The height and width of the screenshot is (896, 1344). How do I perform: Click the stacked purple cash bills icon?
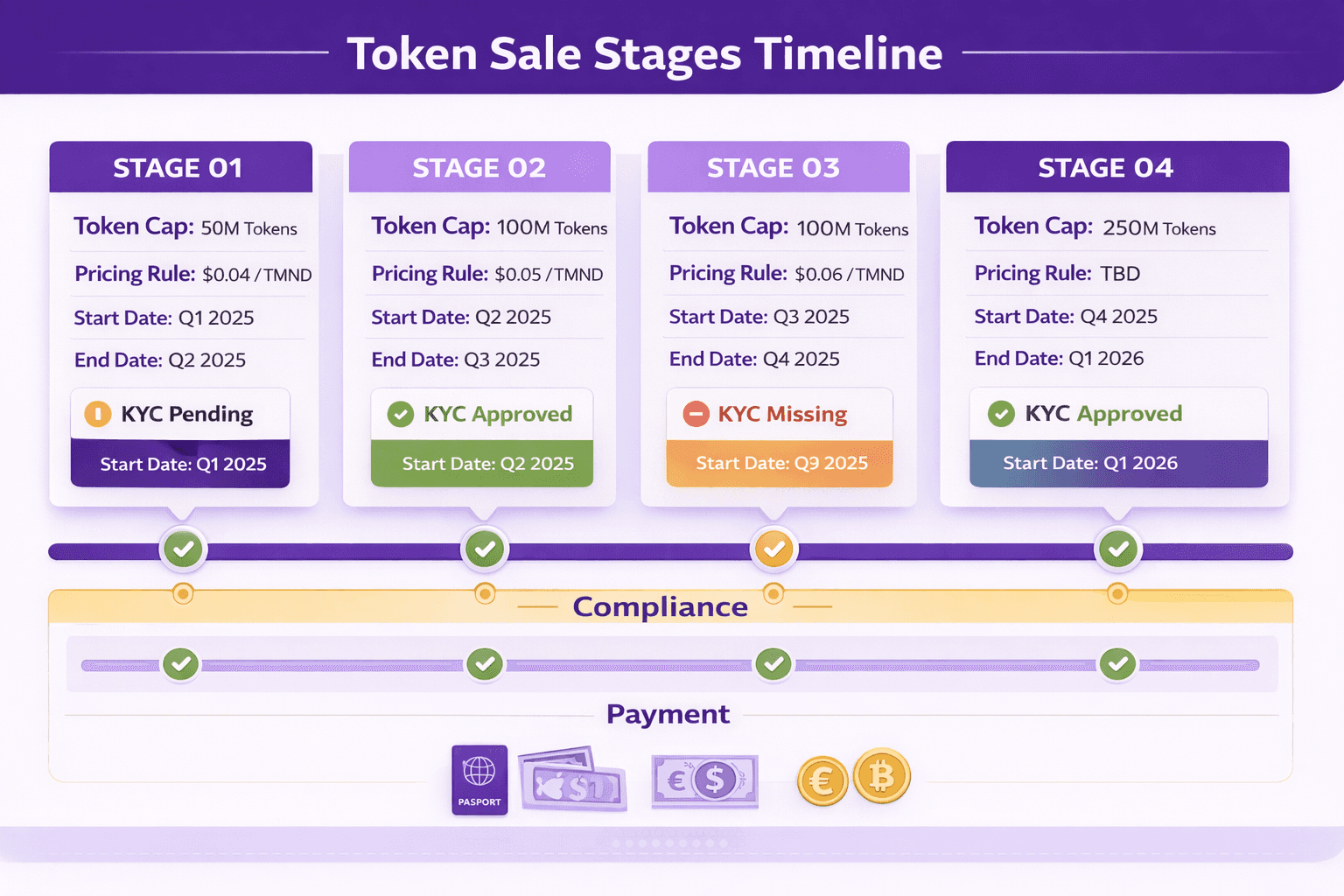[x=573, y=778]
